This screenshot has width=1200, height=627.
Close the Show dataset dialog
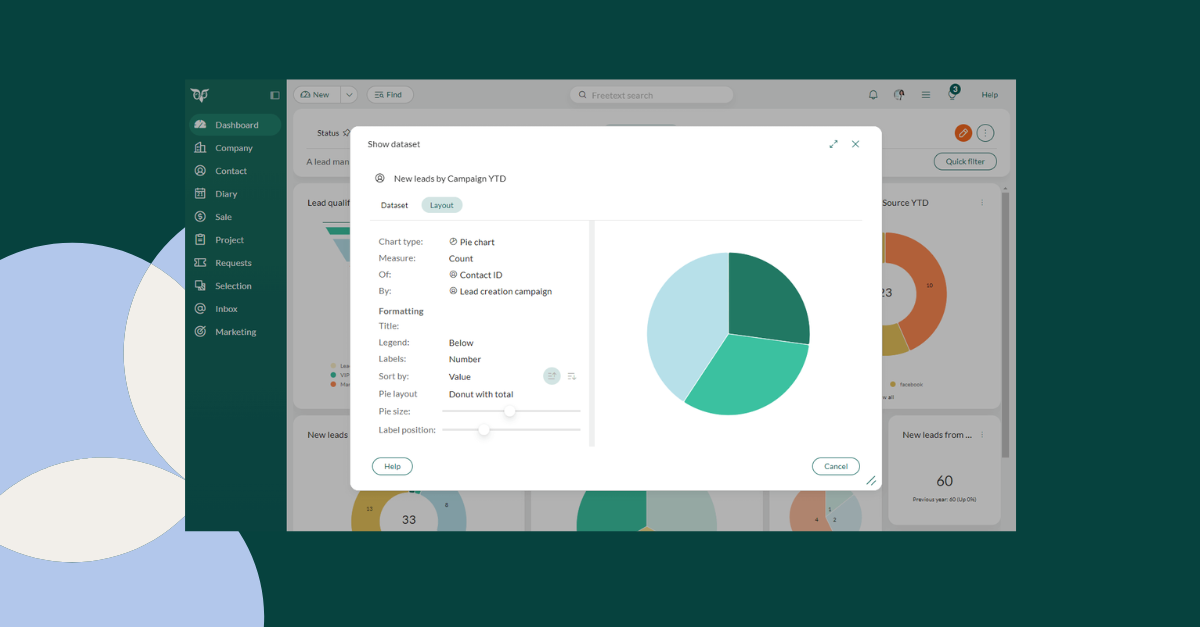[855, 144]
